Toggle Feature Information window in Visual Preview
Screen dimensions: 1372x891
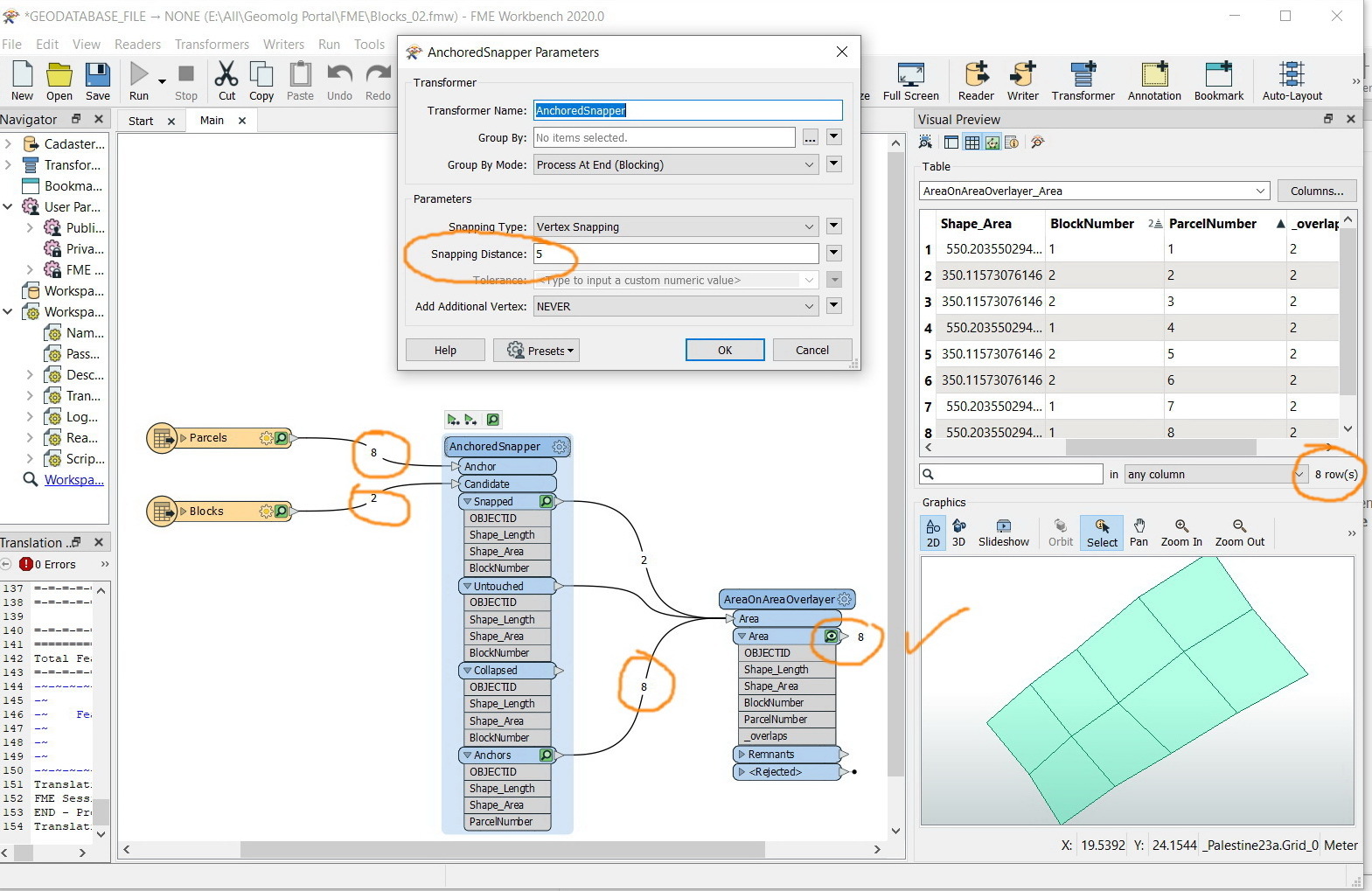click(x=1012, y=143)
